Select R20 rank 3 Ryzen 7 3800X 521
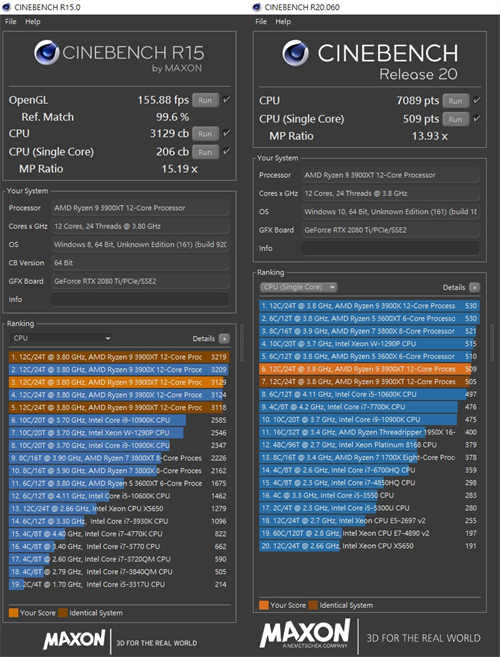 point(369,331)
